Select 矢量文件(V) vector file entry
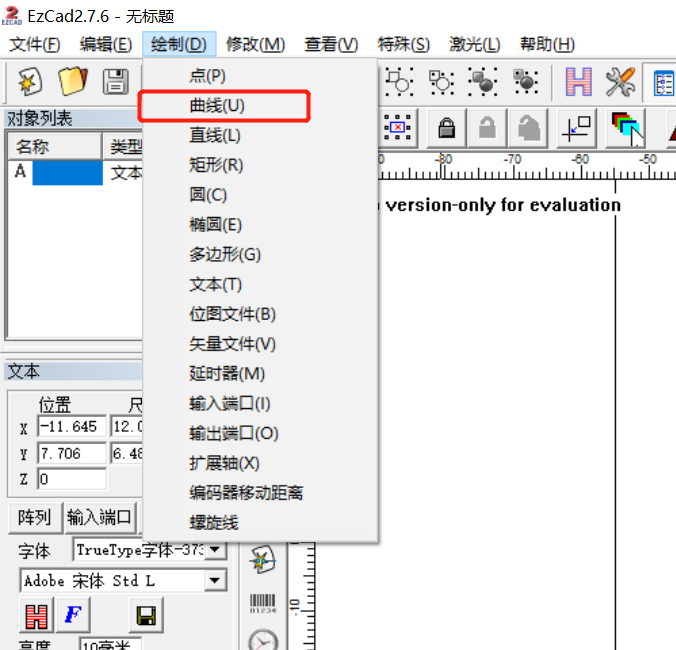 pos(260,344)
